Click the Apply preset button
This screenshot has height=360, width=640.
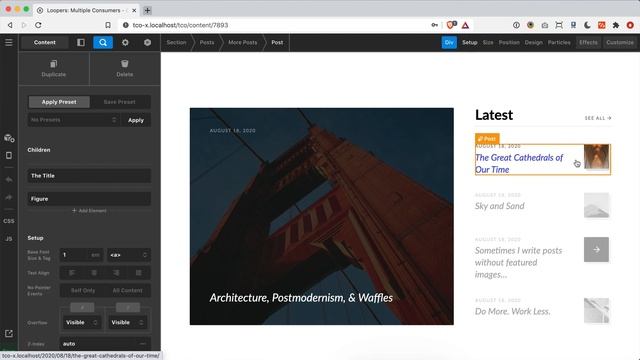click(x=136, y=120)
